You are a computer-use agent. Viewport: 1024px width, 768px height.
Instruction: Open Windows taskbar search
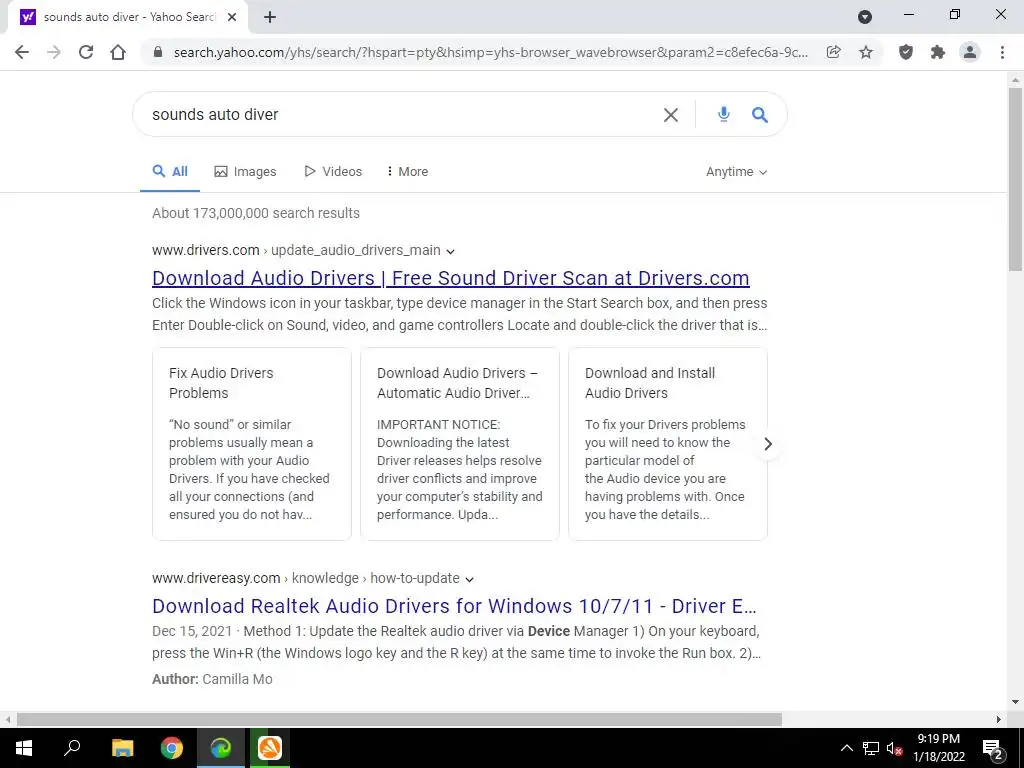72,748
